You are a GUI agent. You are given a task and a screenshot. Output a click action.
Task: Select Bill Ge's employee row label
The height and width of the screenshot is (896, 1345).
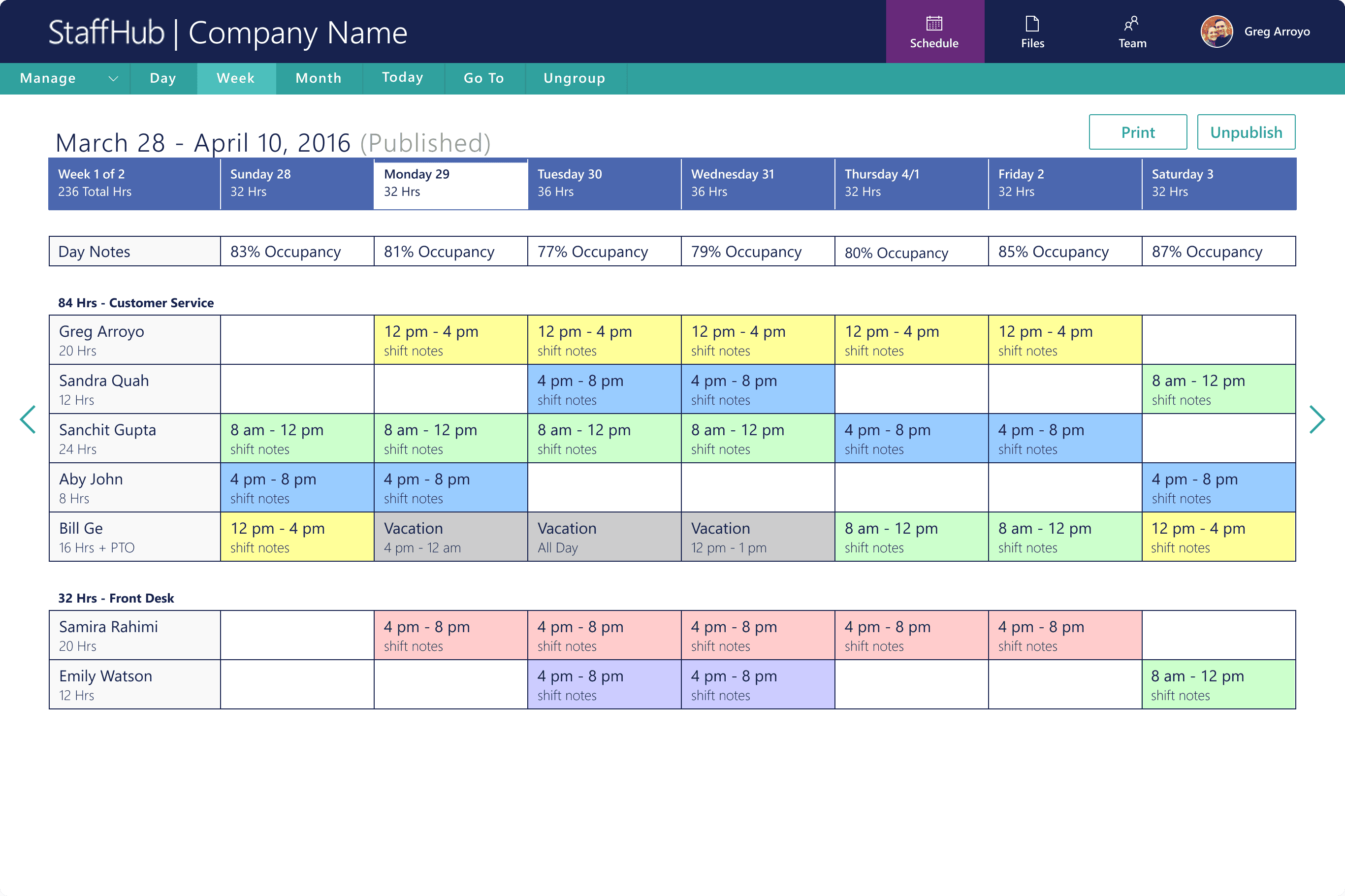134,537
